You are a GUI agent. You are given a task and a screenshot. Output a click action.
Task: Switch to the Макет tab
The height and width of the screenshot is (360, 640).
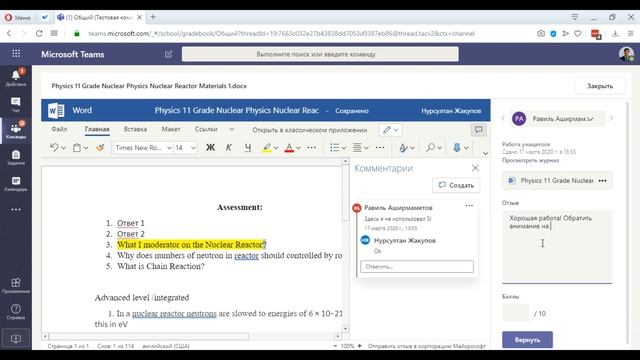click(171, 129)
